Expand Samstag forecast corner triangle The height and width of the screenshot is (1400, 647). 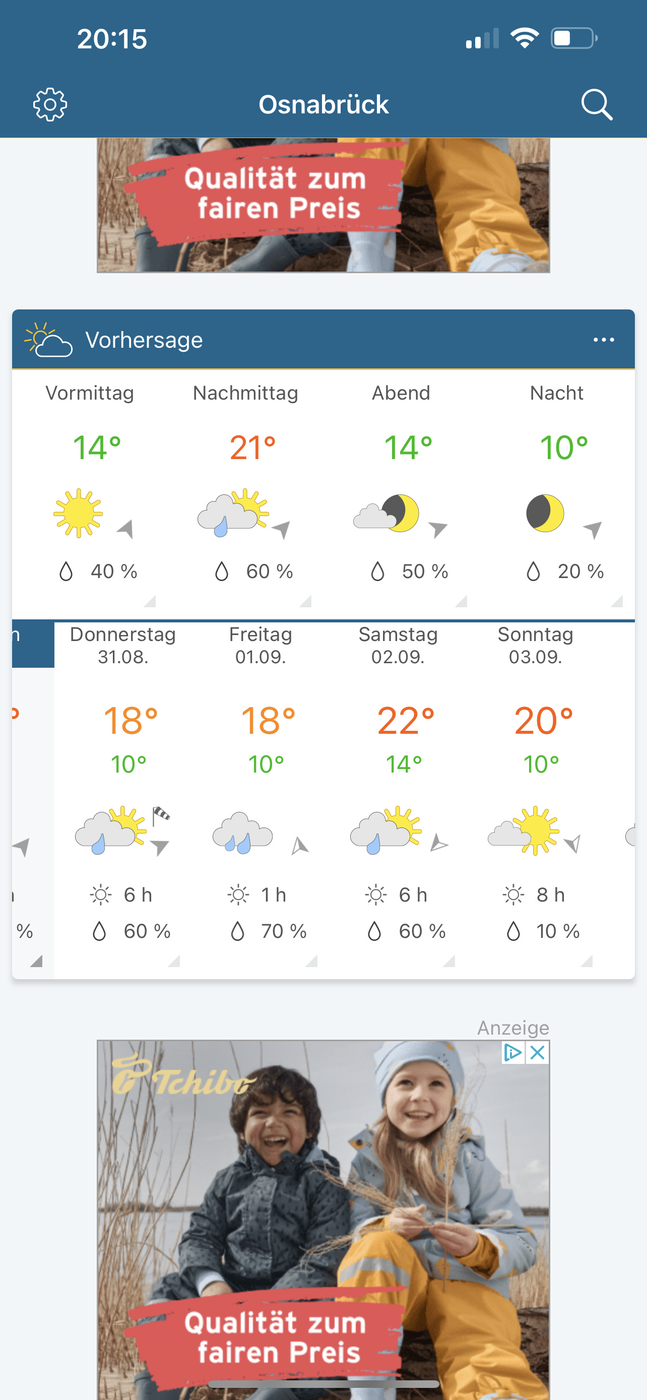[x=449, y=961]
